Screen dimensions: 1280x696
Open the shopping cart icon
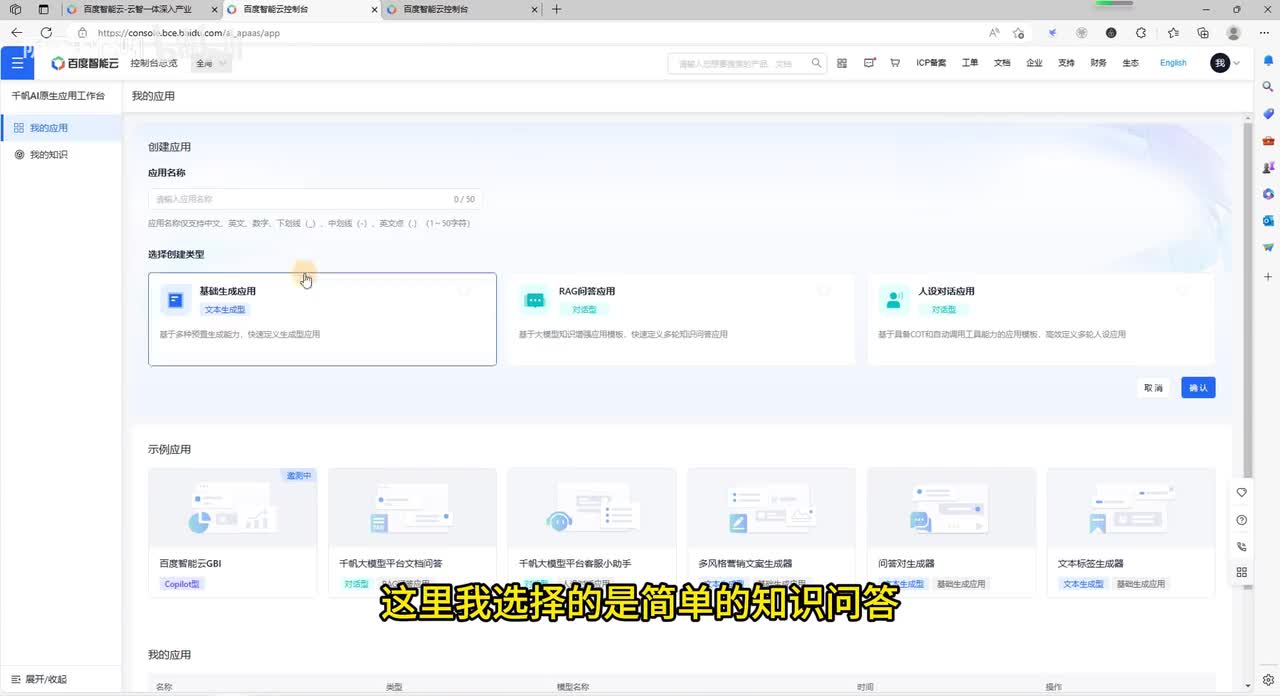(x=895, y=63)
